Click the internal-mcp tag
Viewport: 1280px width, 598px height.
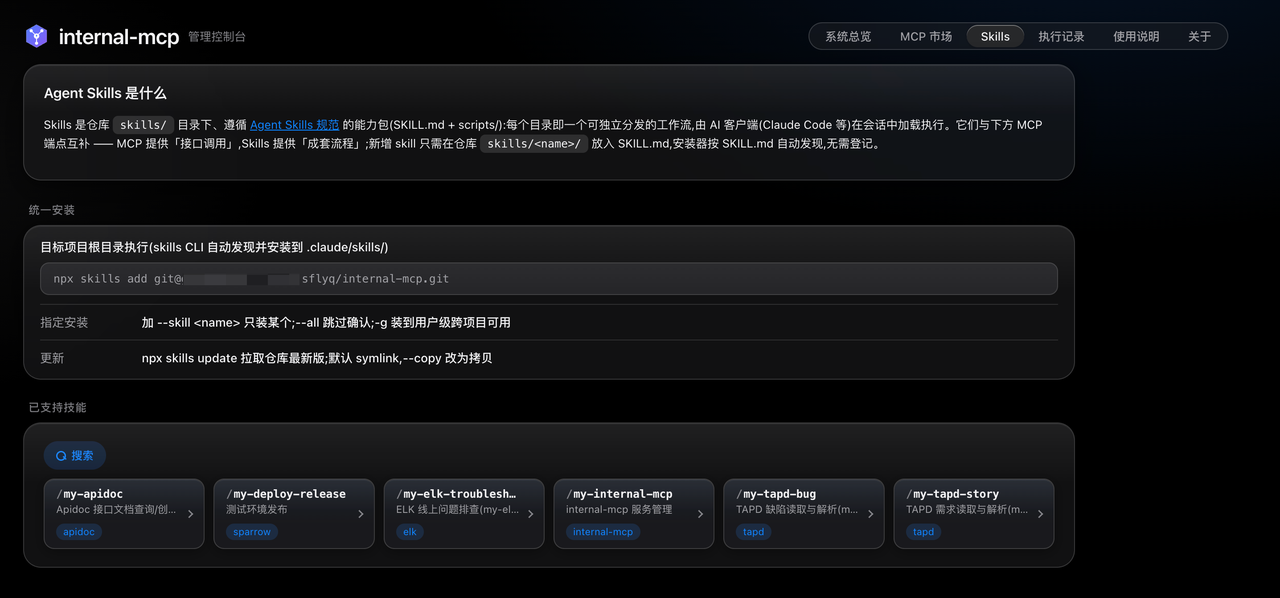click(603, 532)
